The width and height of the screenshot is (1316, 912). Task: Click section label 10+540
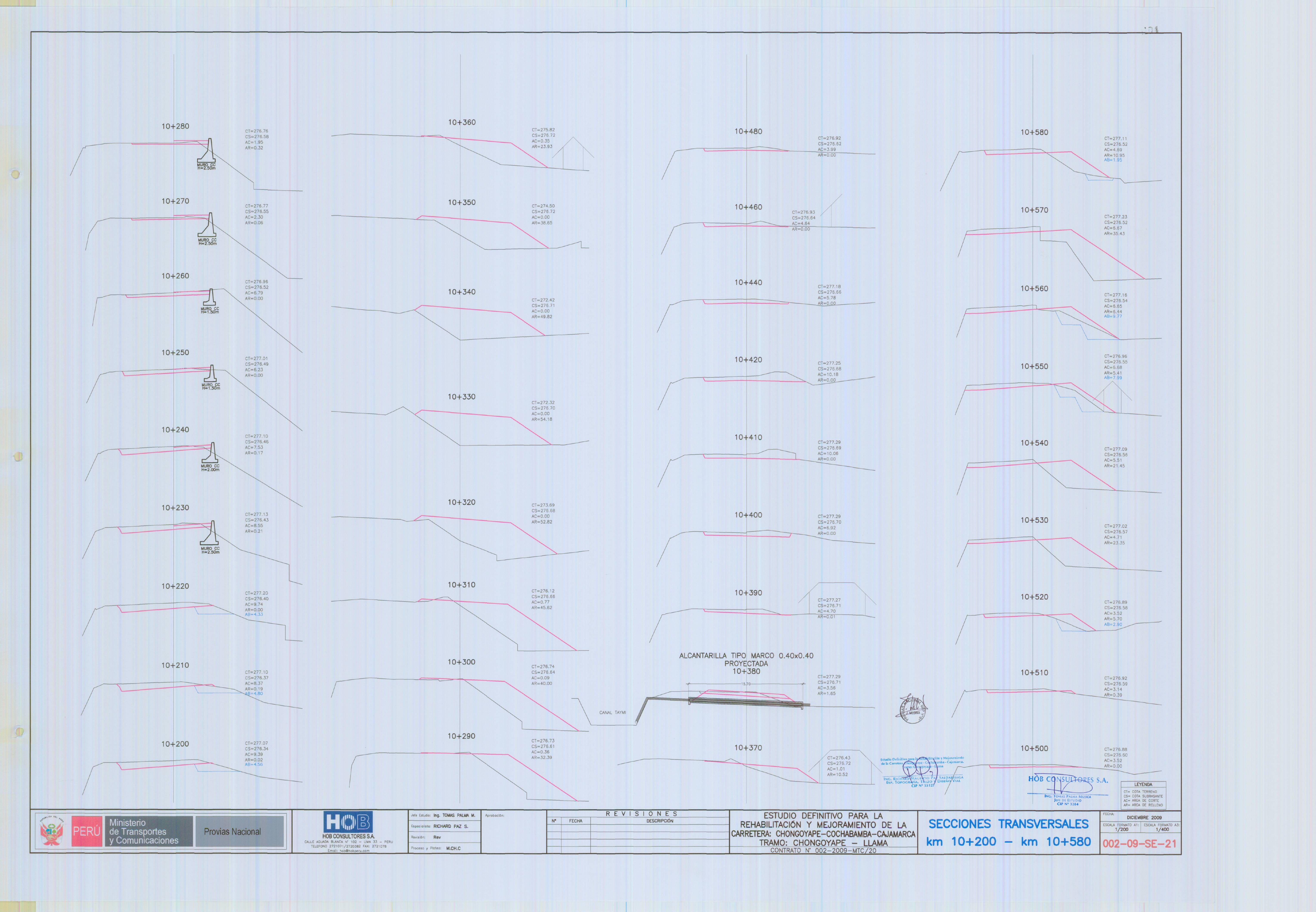click(1034, 443)
